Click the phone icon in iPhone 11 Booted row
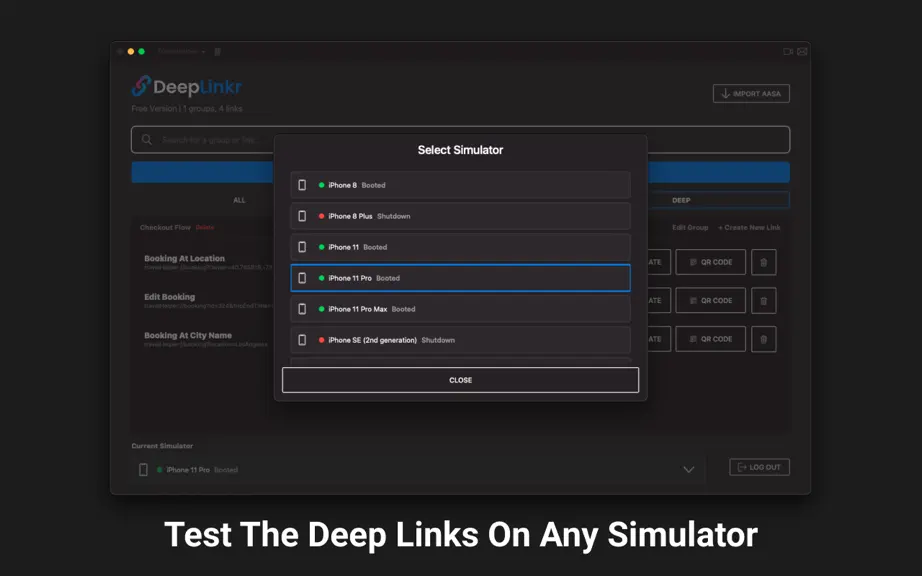Viewport: 922px width, 576px height. pos(302,247)
